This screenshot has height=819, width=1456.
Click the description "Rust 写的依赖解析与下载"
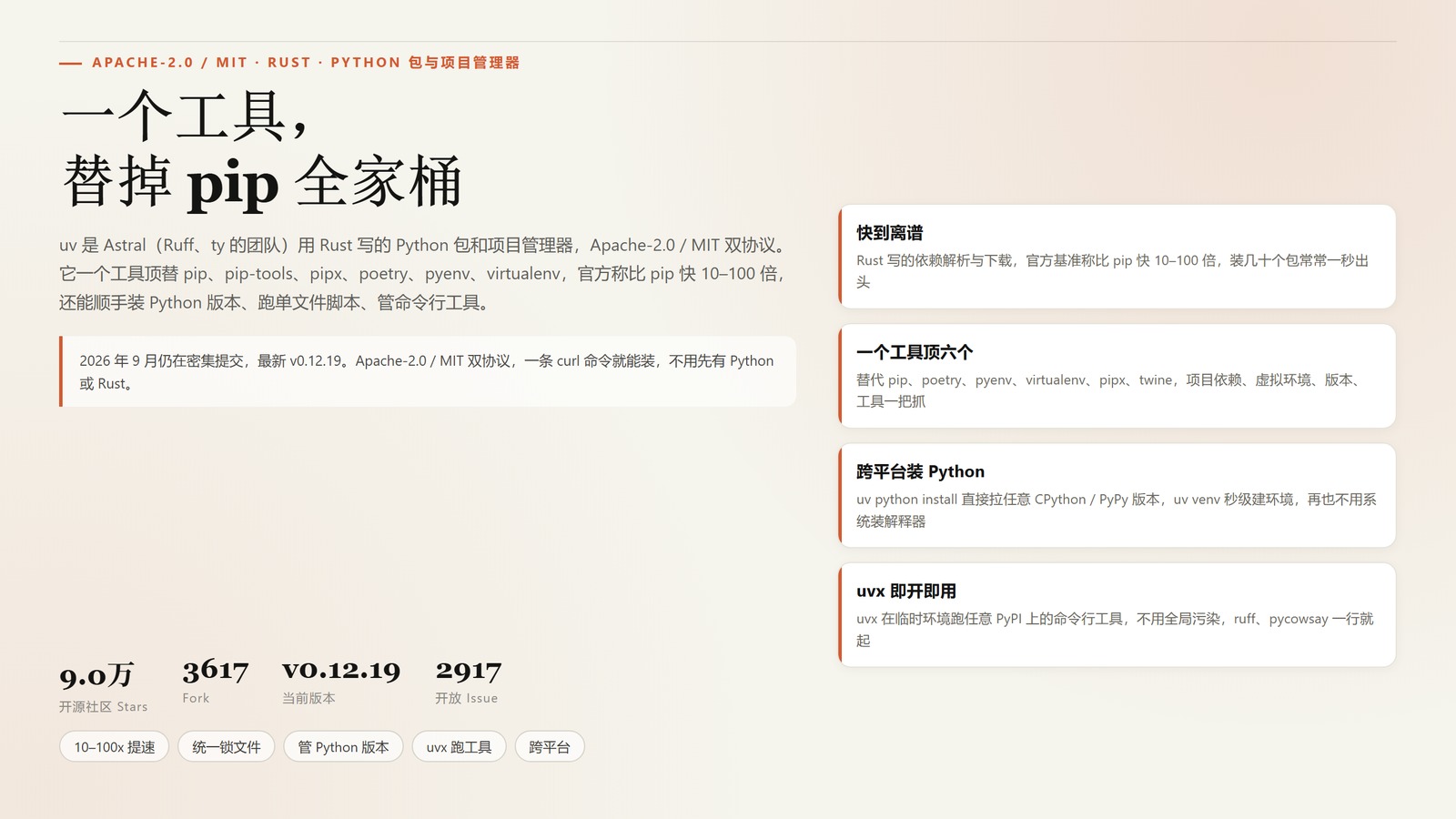click(x=1112, y=271)
